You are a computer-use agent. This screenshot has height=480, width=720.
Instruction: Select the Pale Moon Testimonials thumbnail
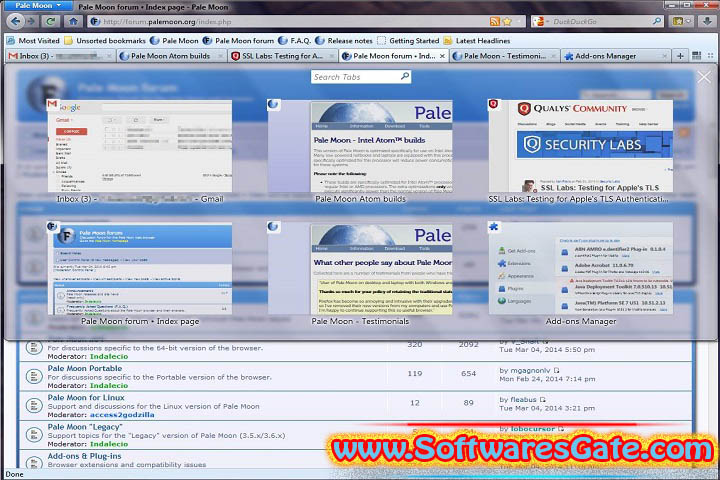point(360,269)
